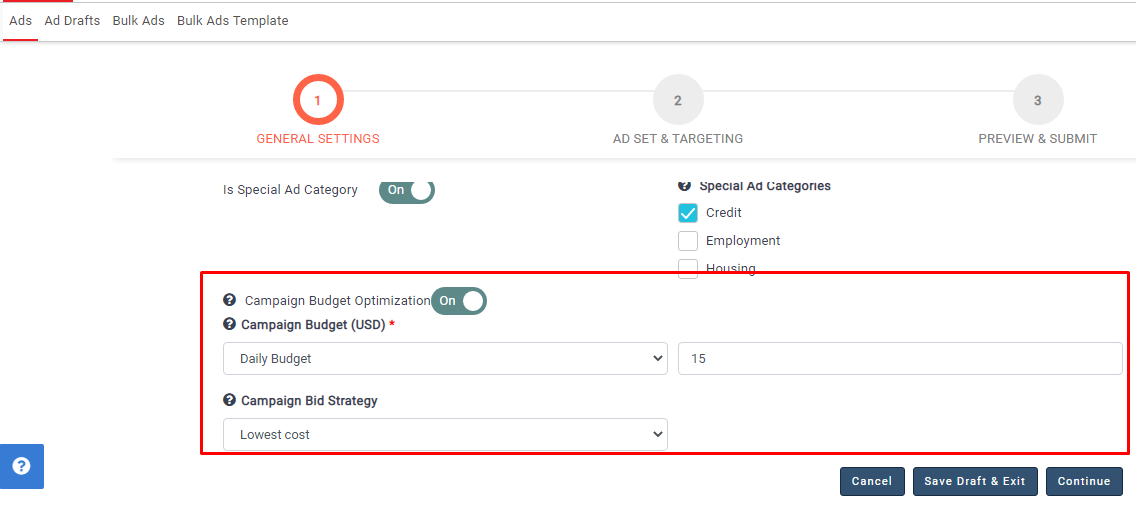Image resolution: width=1136 pixels, height=510 pixels.
Task: Click the budget amount field showing 15
Action: pos(899,359)
